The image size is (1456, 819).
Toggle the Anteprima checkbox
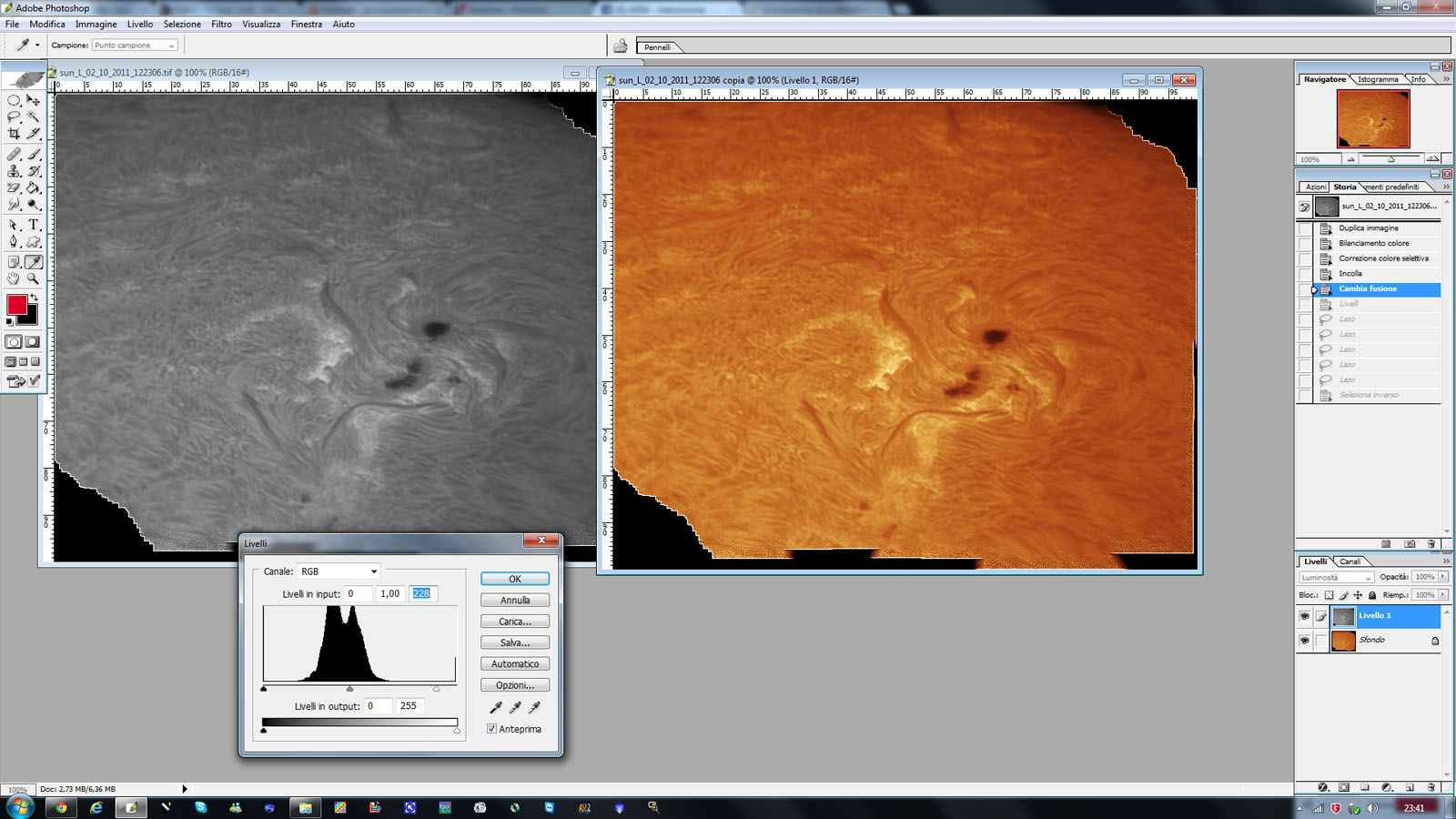point(491,729)
